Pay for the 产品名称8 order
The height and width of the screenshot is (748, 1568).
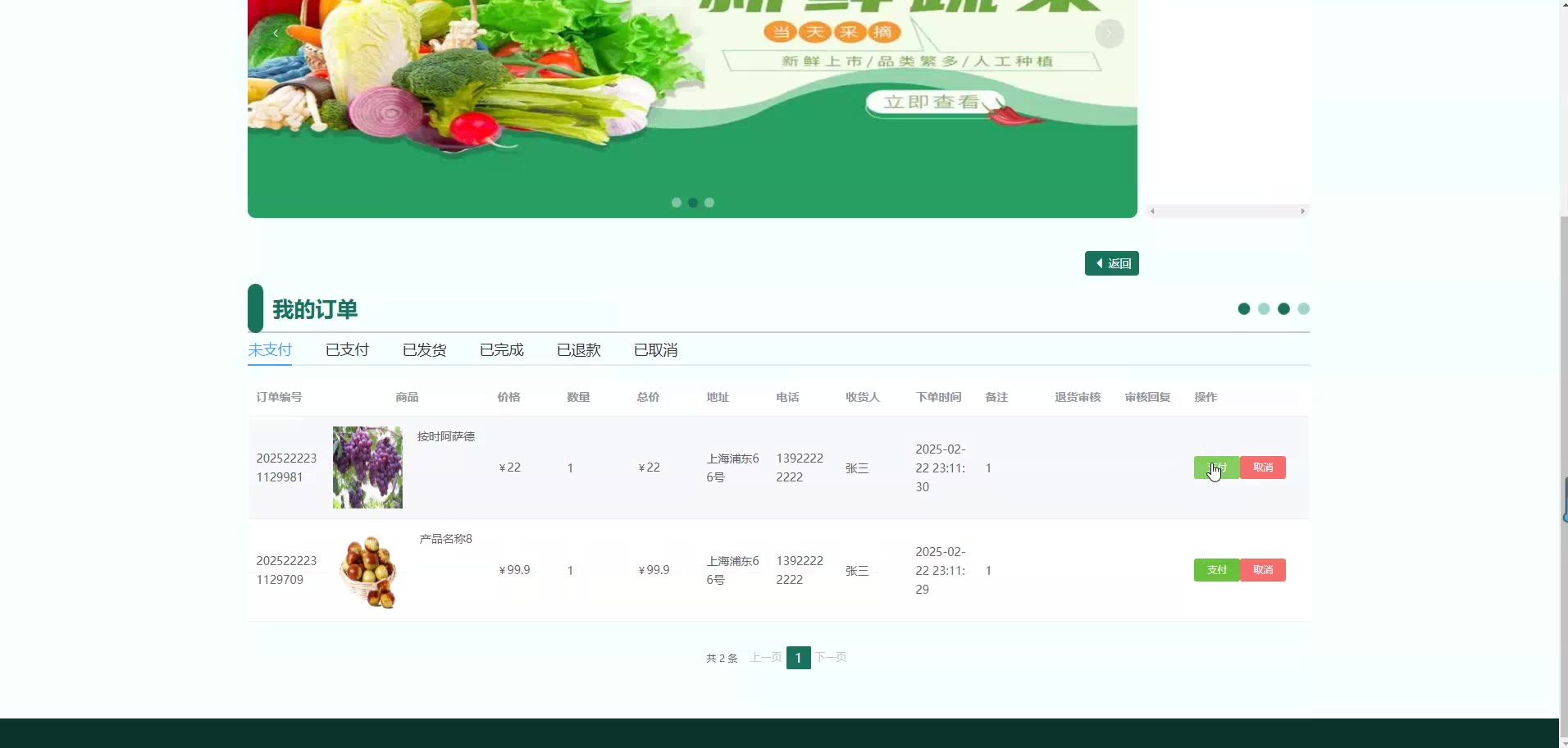[x=1217, y=570]
